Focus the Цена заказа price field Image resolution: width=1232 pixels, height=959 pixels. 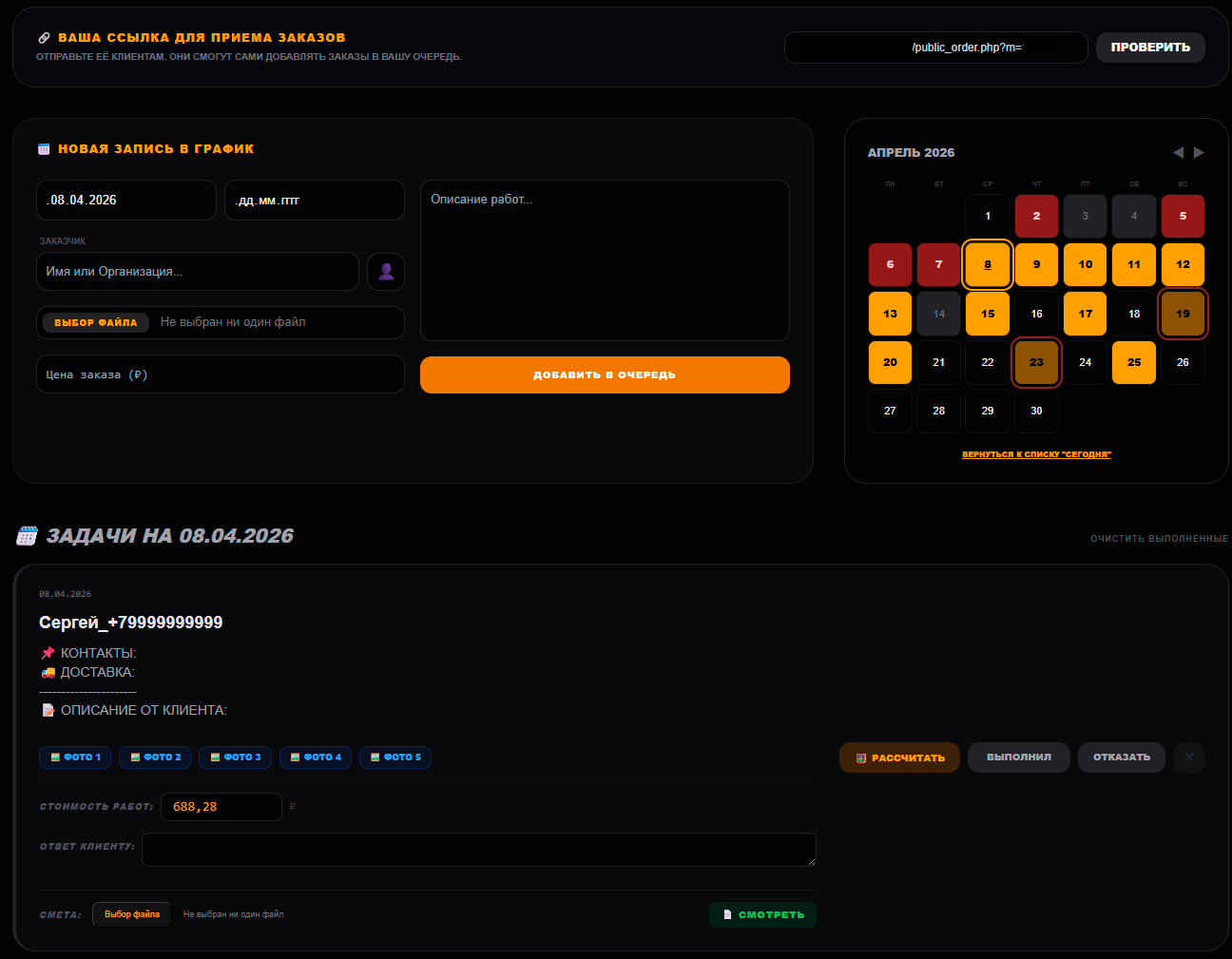(x=221, y=374)
